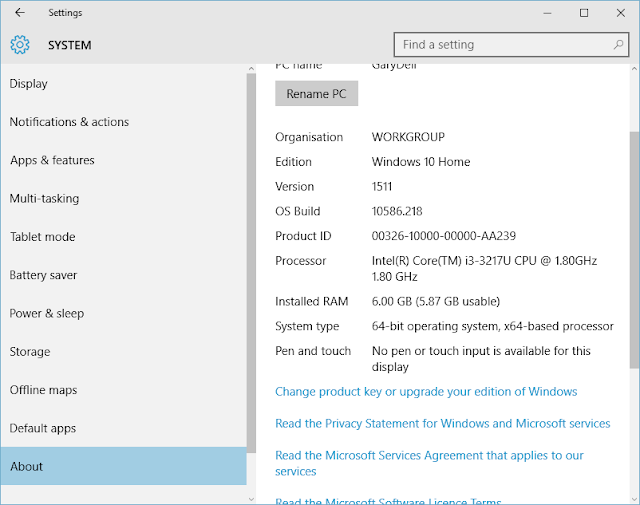Open the Privacy Statement link
Image resolution: width=640 pixels, height=505 pixels.
coord(442,424)
